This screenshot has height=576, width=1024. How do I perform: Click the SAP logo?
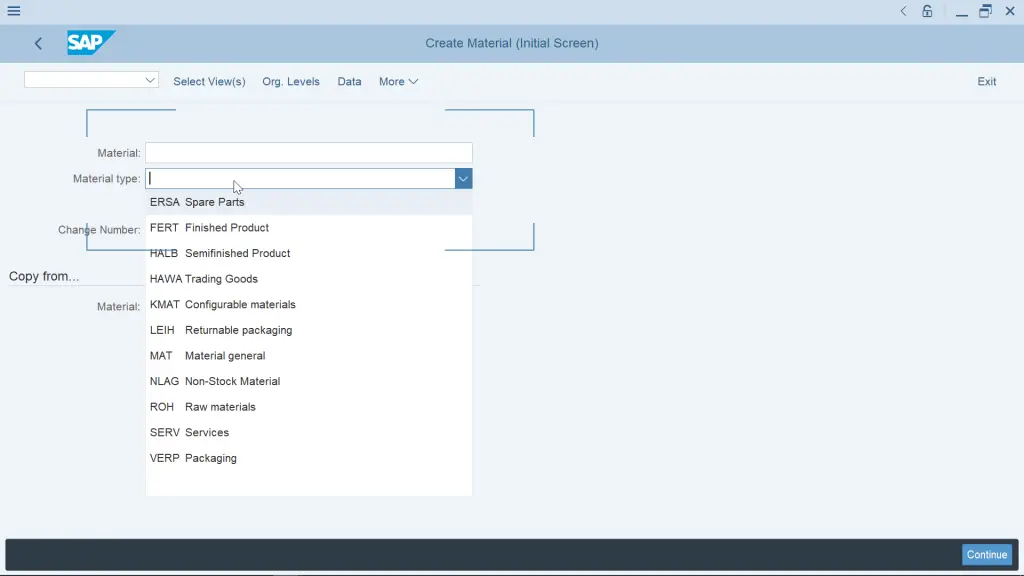point(90,43)
